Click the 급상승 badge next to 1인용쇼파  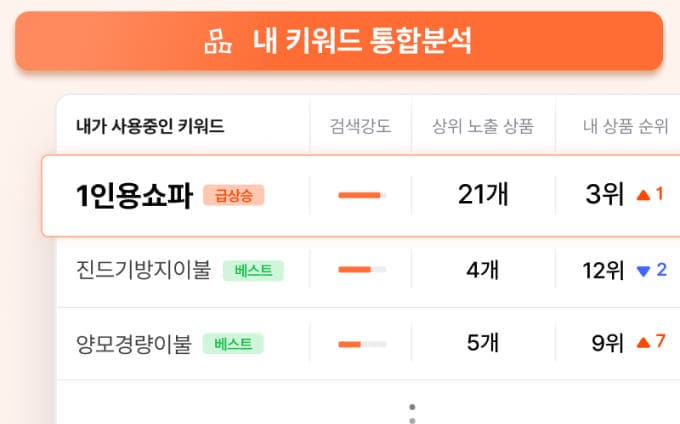tap(234, 196)
